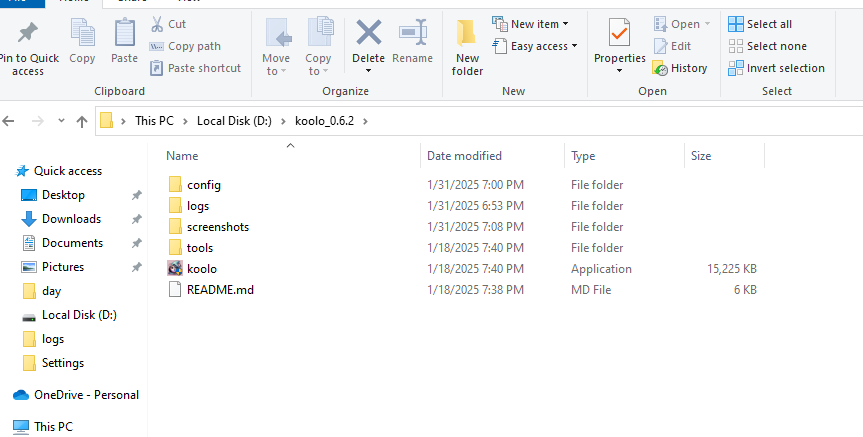Viewport: 863px width, 437px height.
Task: Click the koolo application icon
Action: coord(175,269)
